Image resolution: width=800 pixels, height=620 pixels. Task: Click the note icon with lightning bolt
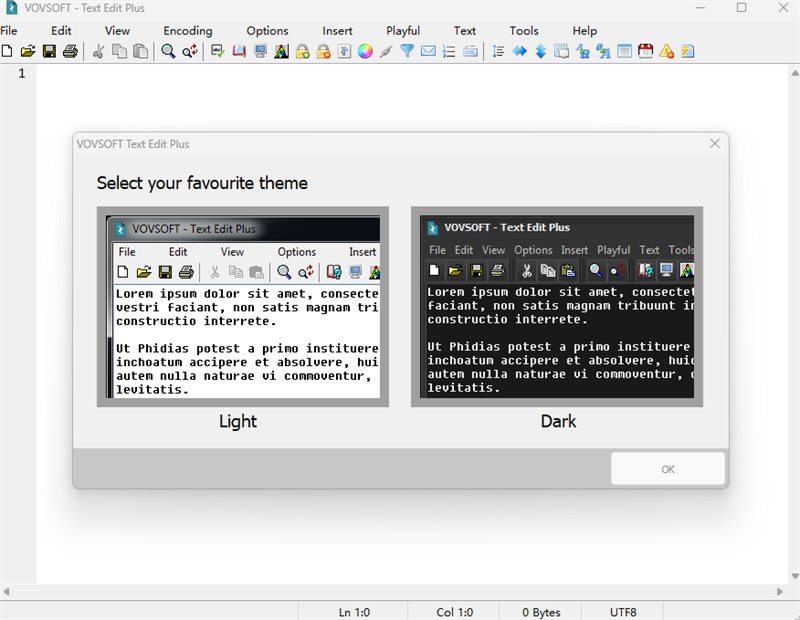click(x=687, y=51)
